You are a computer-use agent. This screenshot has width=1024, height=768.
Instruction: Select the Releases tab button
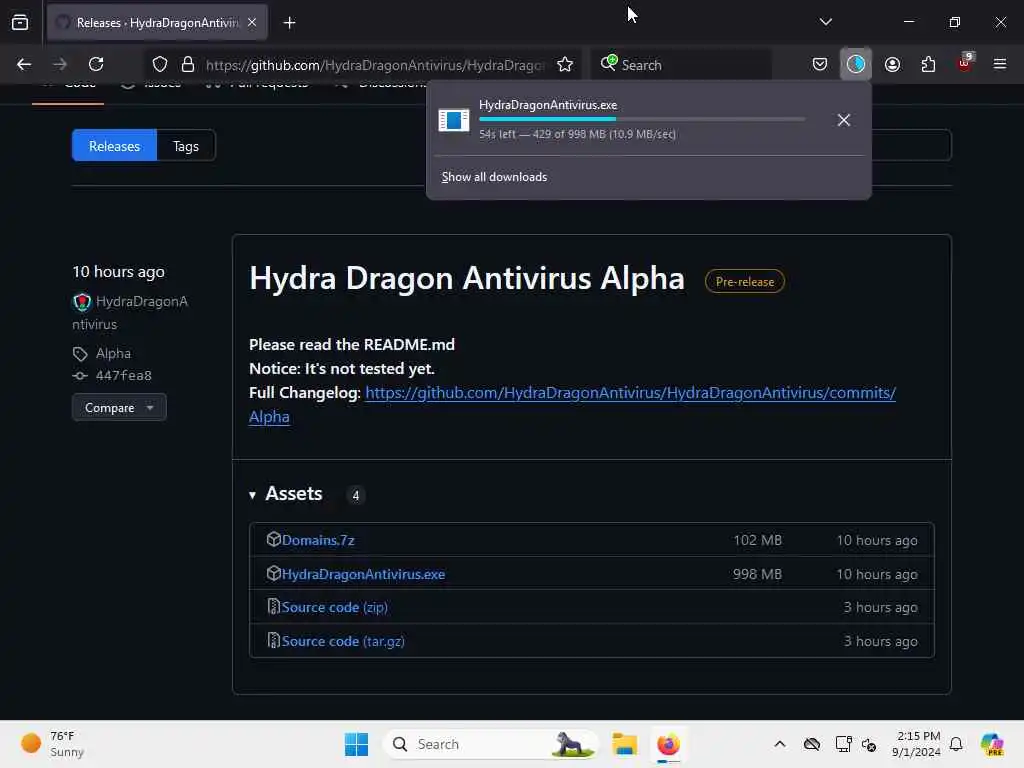point(114,146)
